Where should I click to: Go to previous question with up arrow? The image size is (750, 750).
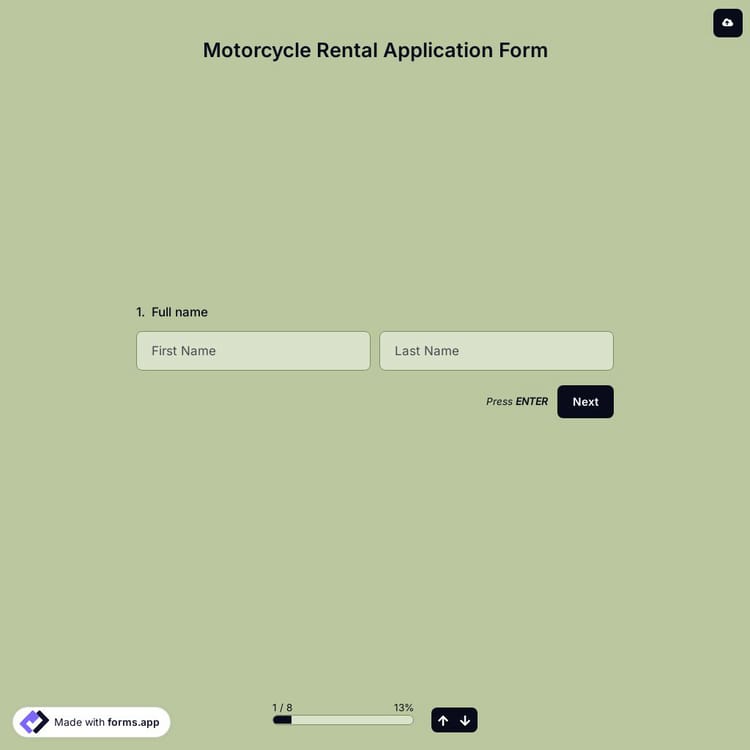coord(443,720)
